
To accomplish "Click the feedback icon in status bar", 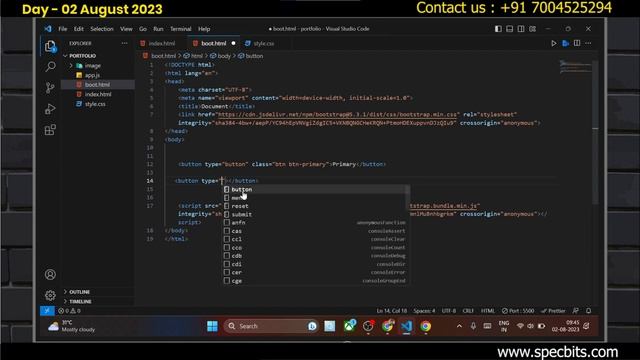I will coord(576,311).
